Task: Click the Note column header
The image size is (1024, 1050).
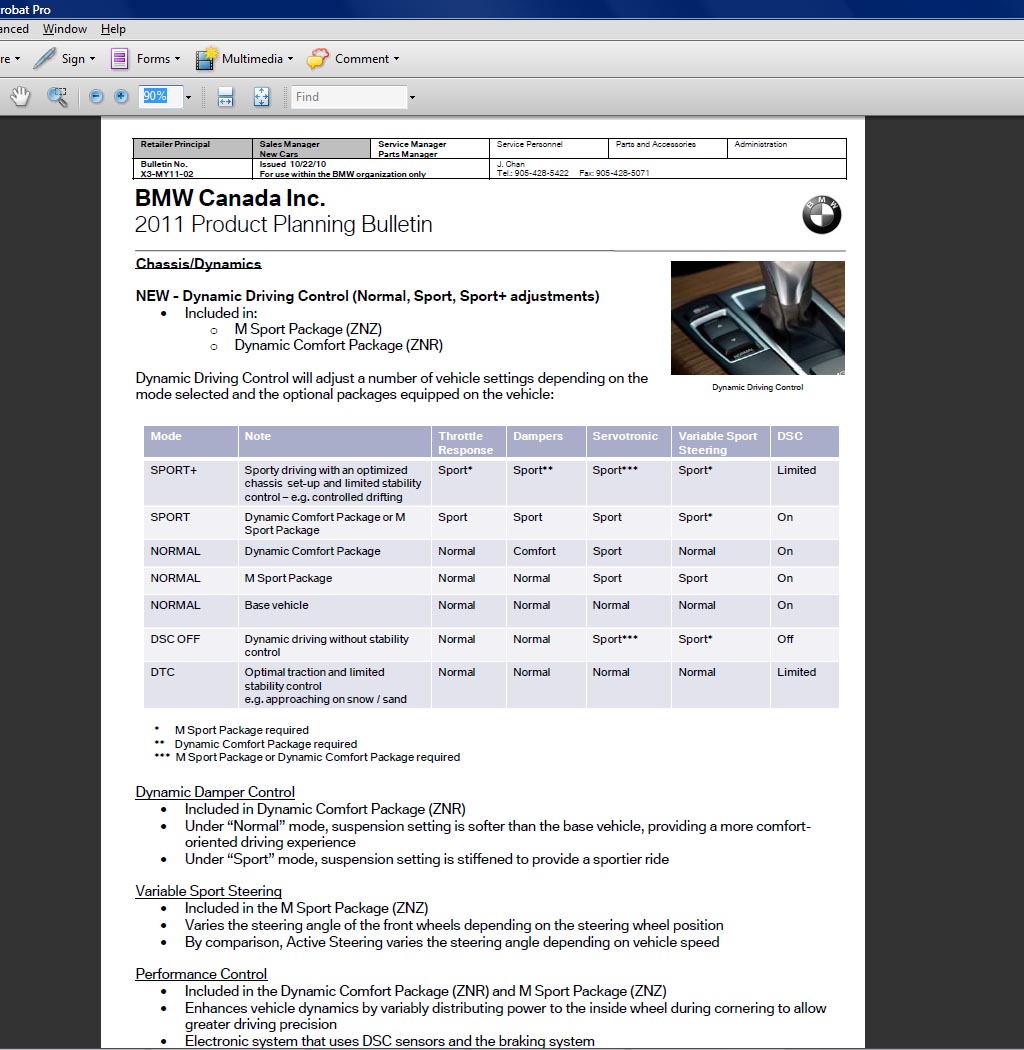Action: click(x=334, y=442)
